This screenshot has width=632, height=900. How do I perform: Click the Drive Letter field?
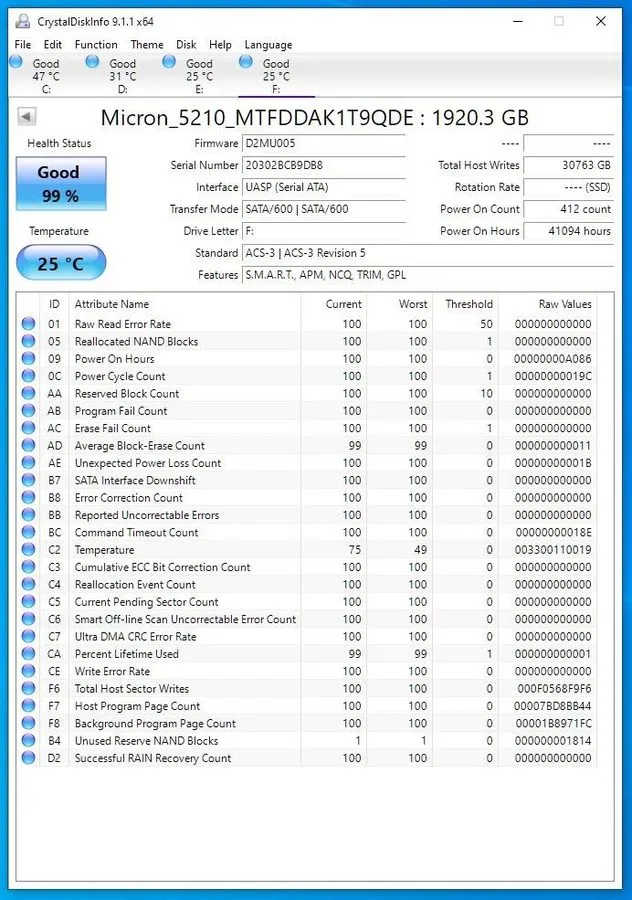[324, 231]
